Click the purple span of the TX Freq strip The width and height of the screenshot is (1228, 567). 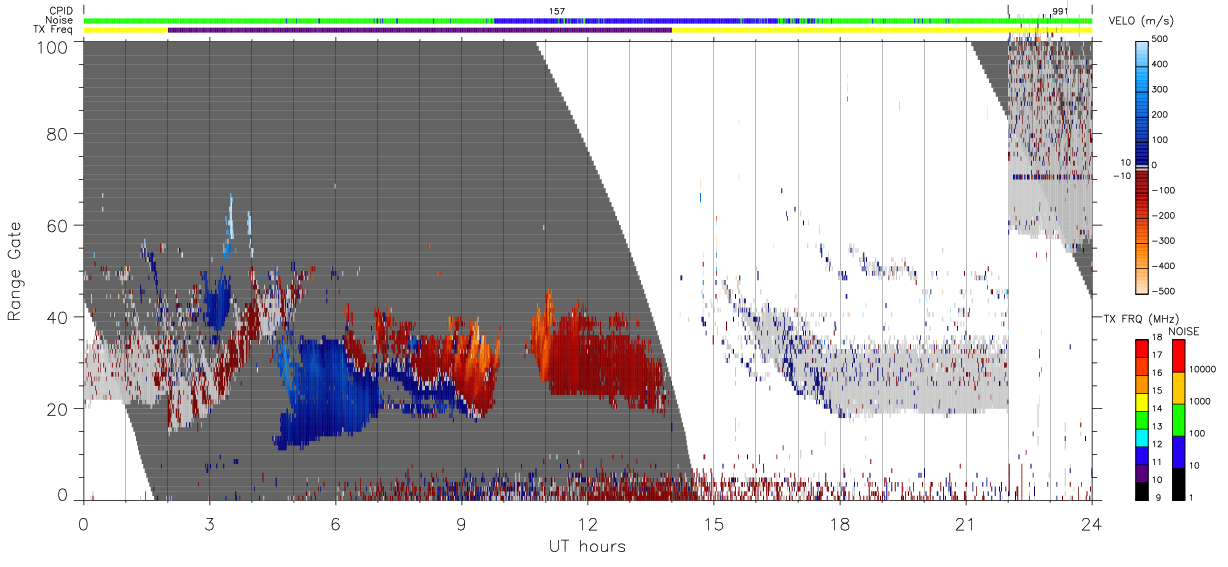tap(420, 30)
